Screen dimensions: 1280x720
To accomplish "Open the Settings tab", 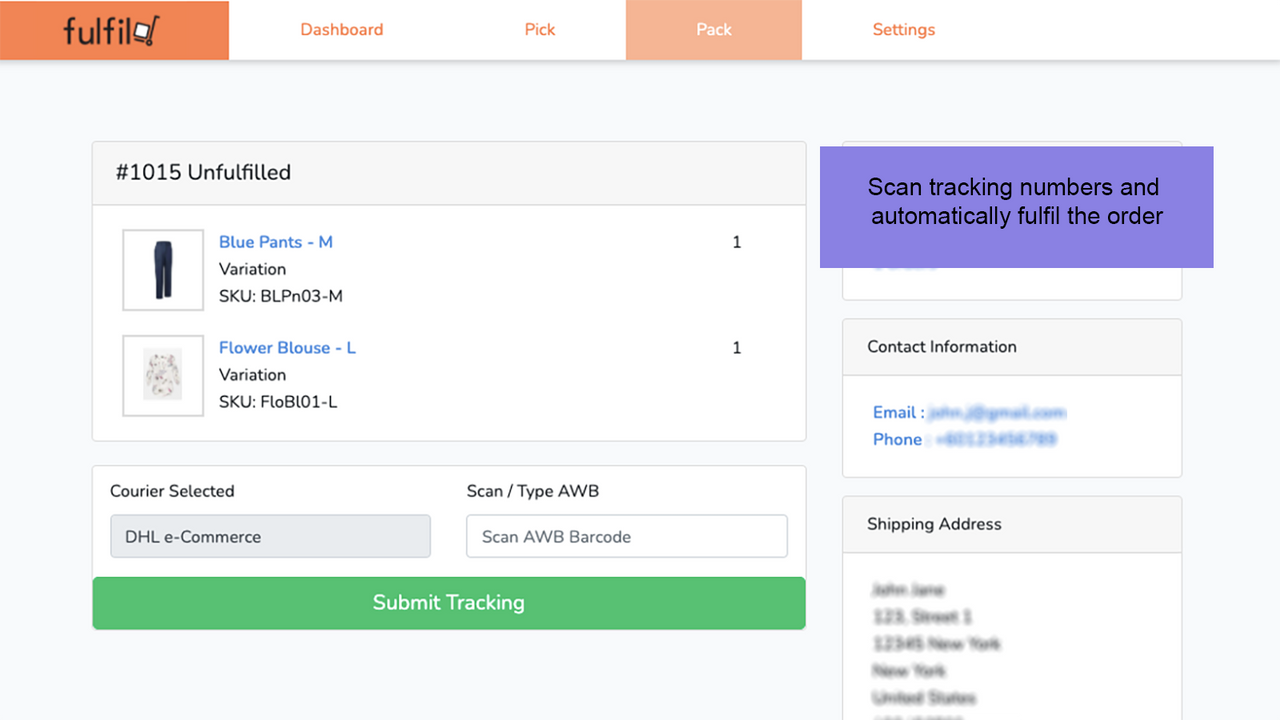I will click(x=904, y=30).
